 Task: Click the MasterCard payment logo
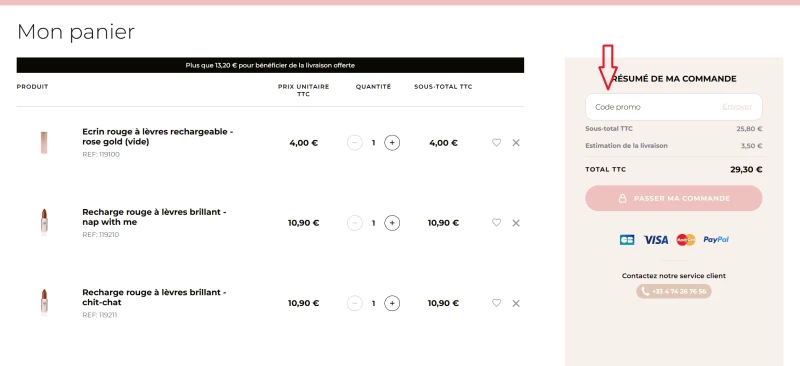686,240
